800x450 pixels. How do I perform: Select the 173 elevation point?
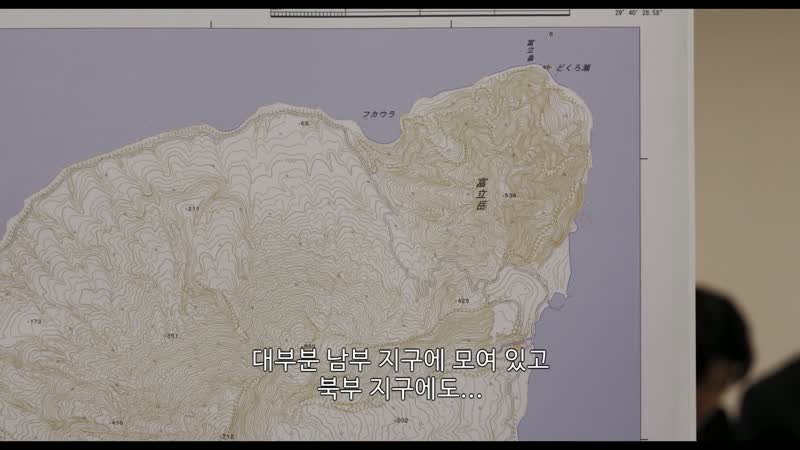point(34,321)
